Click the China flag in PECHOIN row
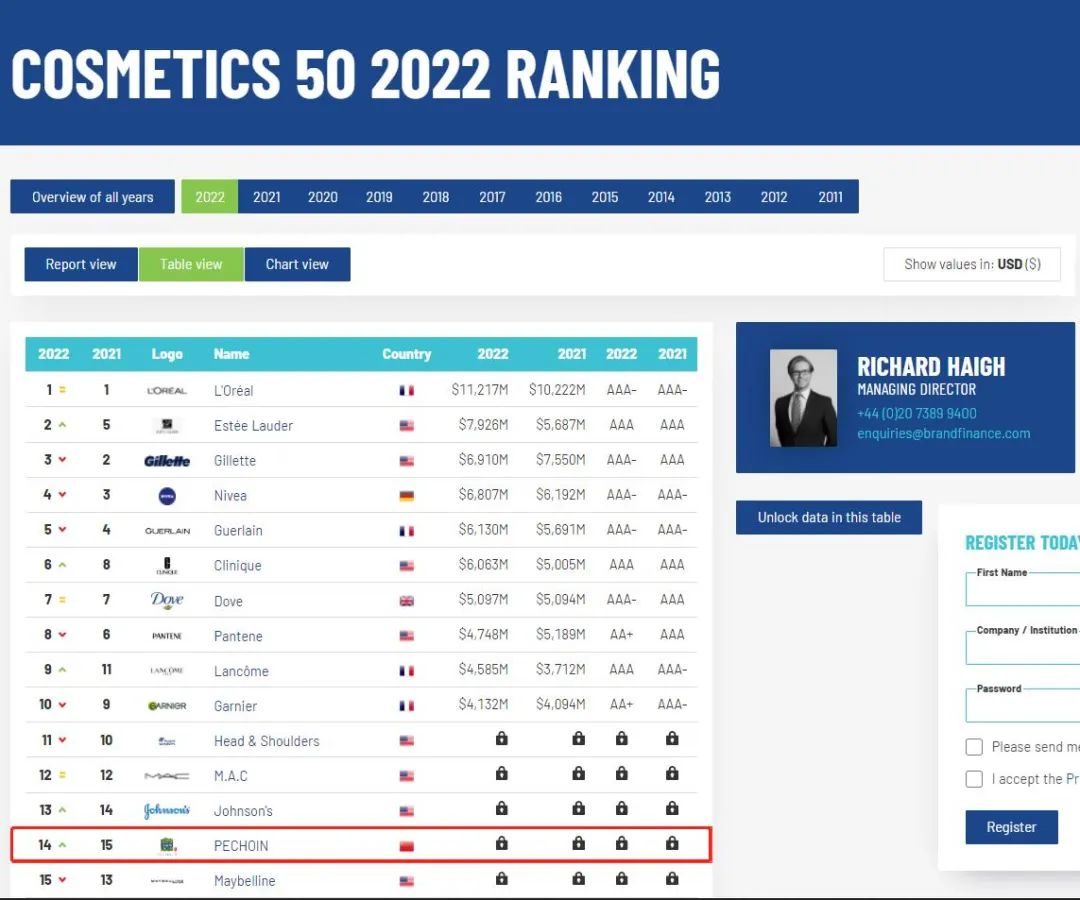The height and width of the screenshot is (900, 1080). [x=406, y=846]
